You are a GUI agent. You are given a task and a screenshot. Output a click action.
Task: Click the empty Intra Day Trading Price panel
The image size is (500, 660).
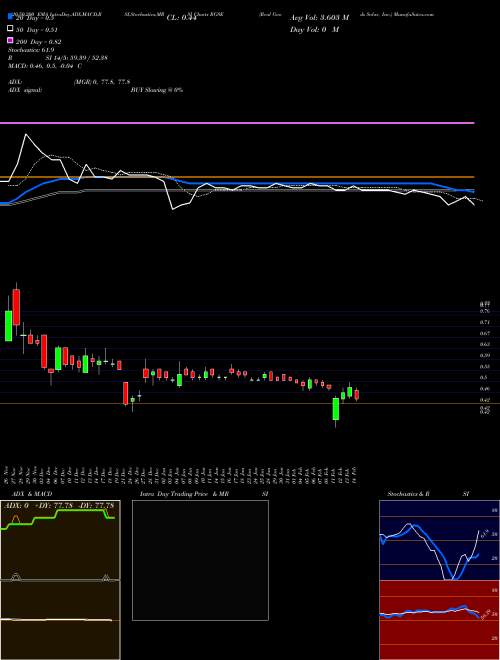[x=200, y=560]
